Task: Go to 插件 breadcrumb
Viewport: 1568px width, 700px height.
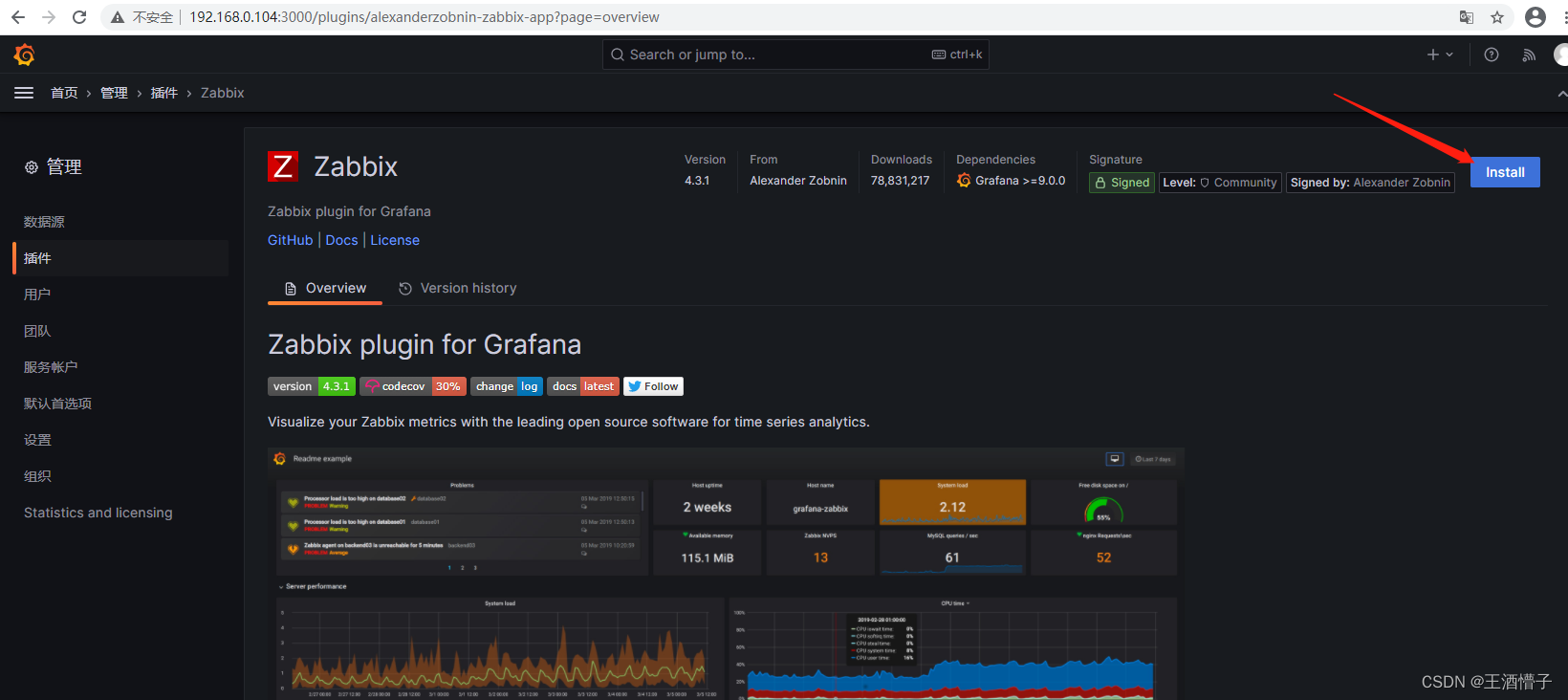Action: click(x=164, y=93)
